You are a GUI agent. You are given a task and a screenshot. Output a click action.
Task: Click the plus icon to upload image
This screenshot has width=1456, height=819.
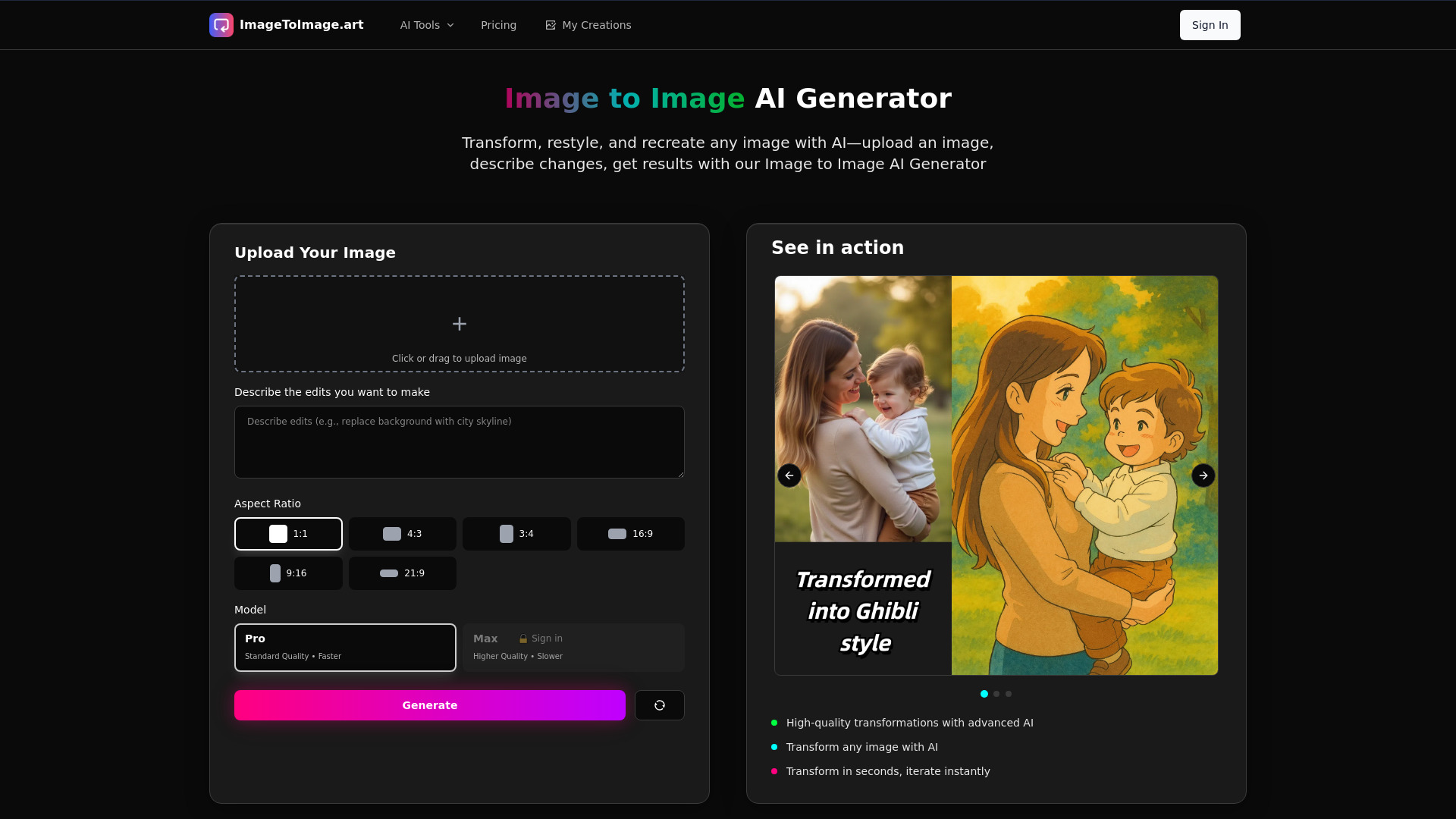tap(460, 324)
